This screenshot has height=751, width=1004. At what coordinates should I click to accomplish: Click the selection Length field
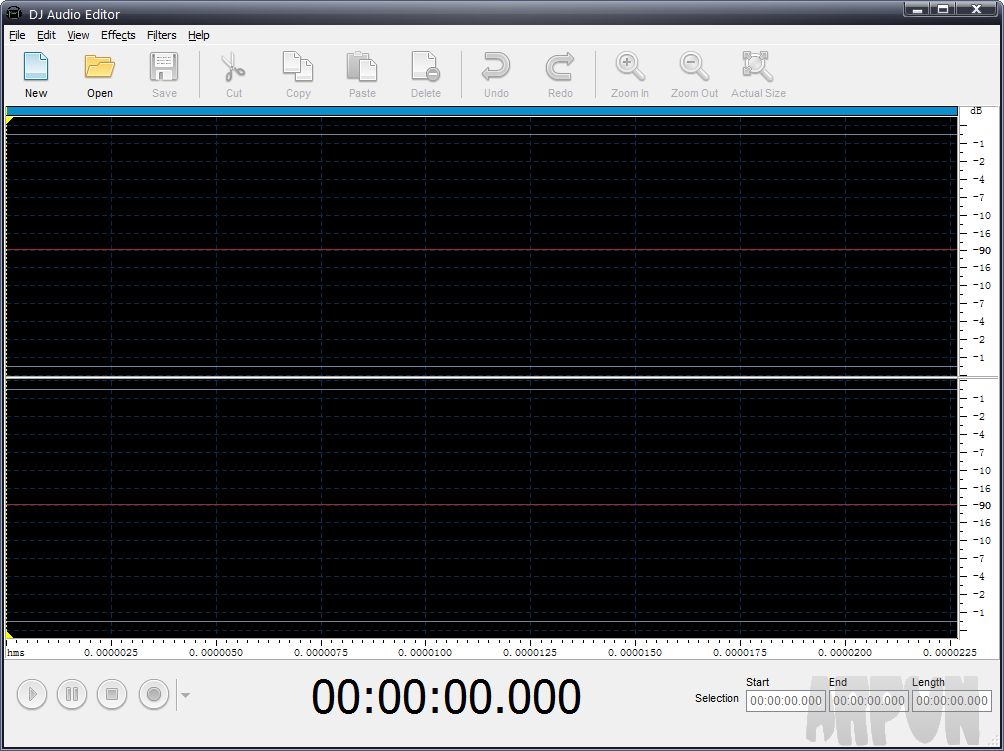click(951, 701)
